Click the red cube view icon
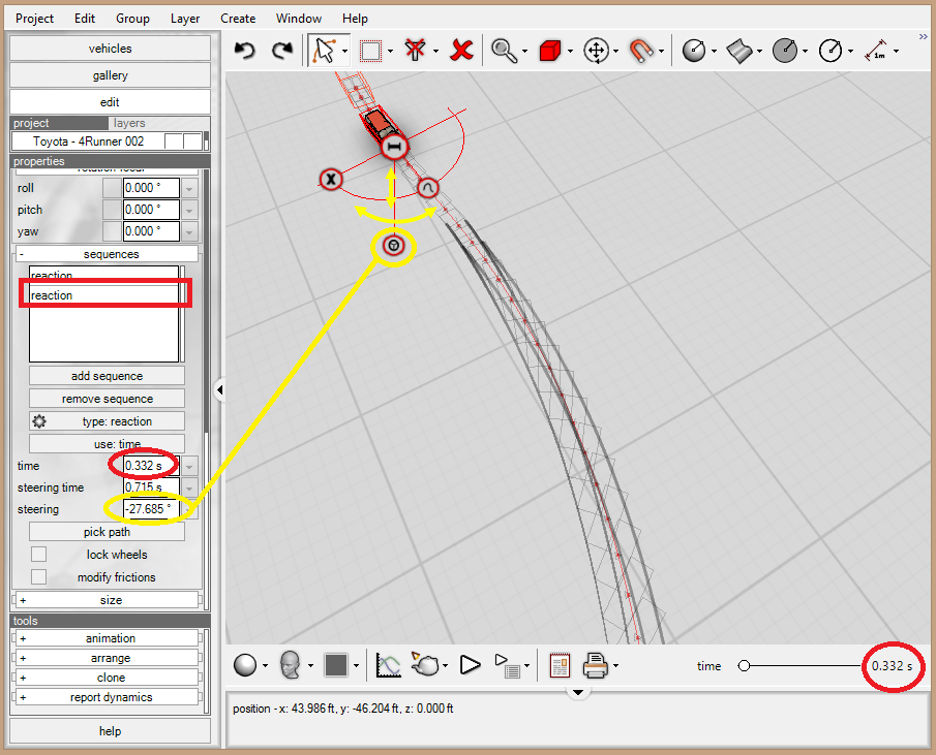 tap(550, 51)
